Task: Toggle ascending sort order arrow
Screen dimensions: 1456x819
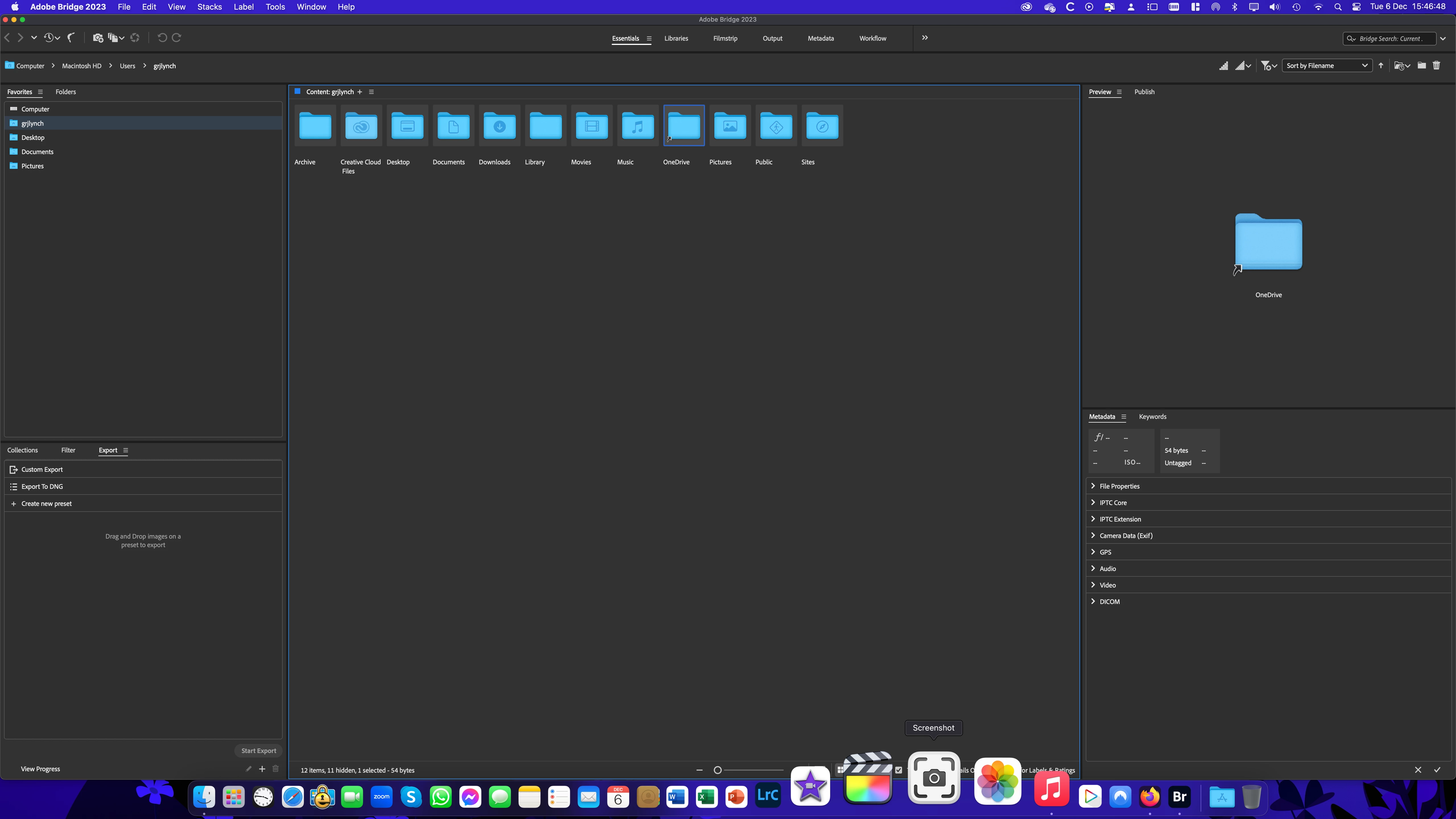Action: [x=1381, y=66]
